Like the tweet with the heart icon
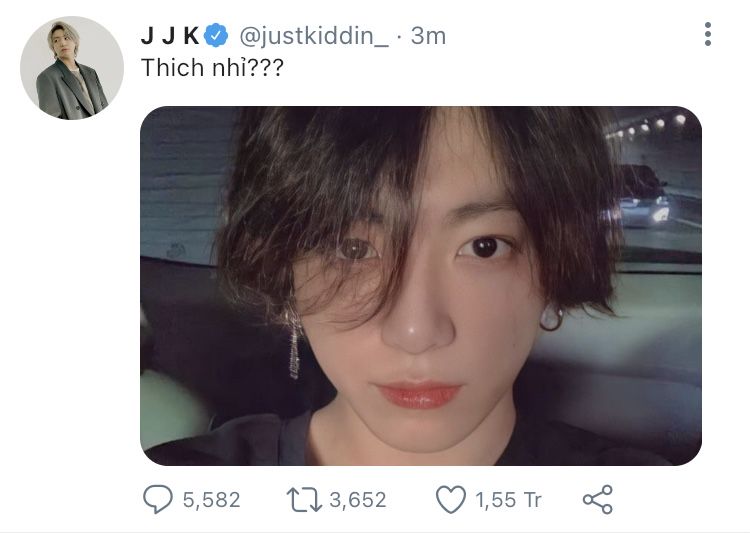This screenshot has height=533, width=750. tap(451, 500)
